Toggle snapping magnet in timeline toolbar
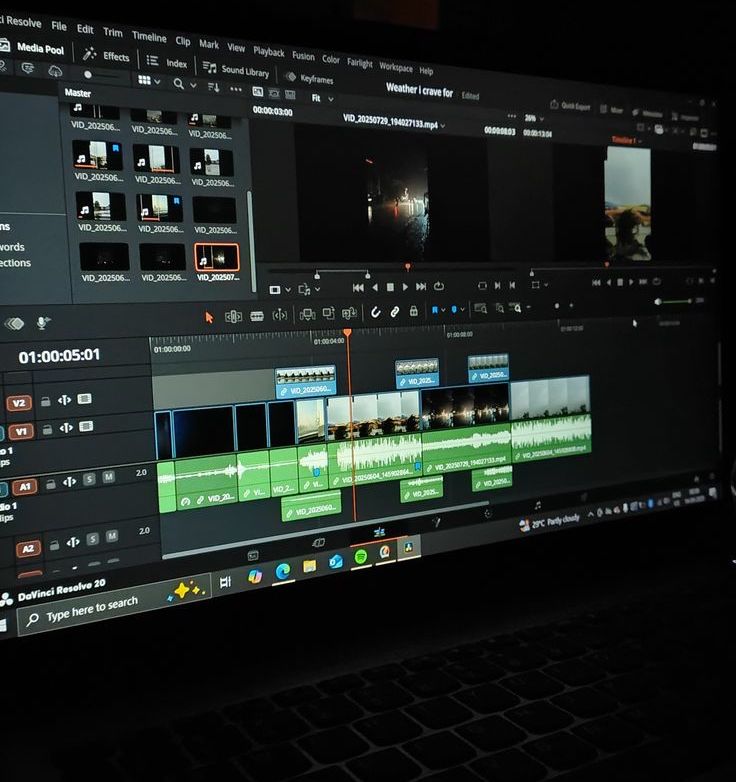 (x=375, y=312)
